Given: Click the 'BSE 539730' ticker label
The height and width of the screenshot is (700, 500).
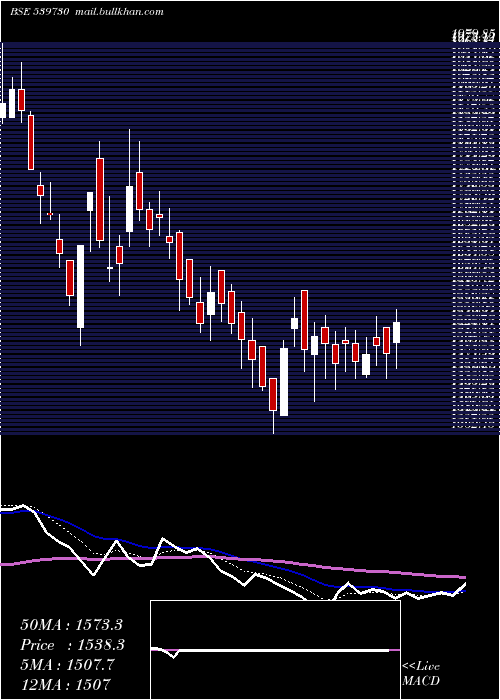Looking at the screenshot, I should coord(39,12).
